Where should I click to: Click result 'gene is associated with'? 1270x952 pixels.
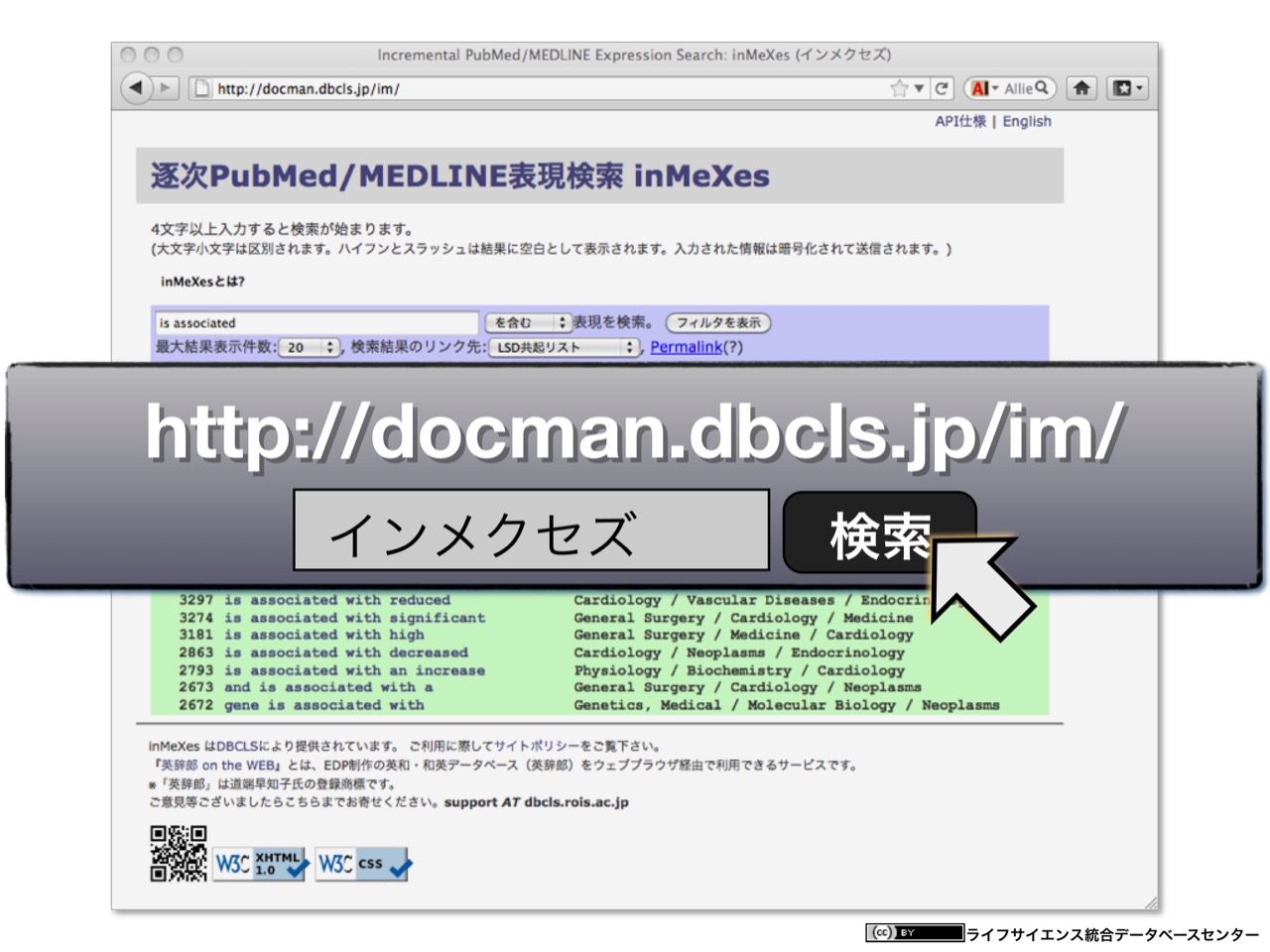point(324,705)
